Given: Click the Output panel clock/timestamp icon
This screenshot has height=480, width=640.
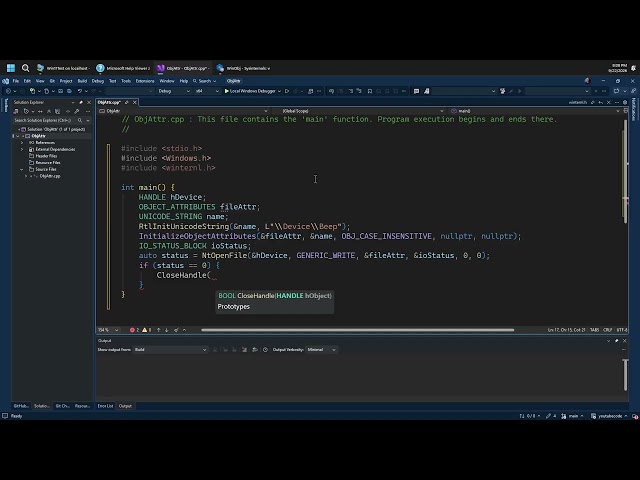Looking at the screenshot, I should [x=265, y=350].
